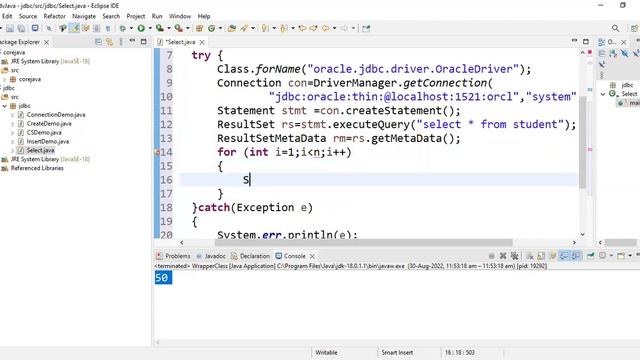Open the New Java Class dropdown arrow

[220, 28]
